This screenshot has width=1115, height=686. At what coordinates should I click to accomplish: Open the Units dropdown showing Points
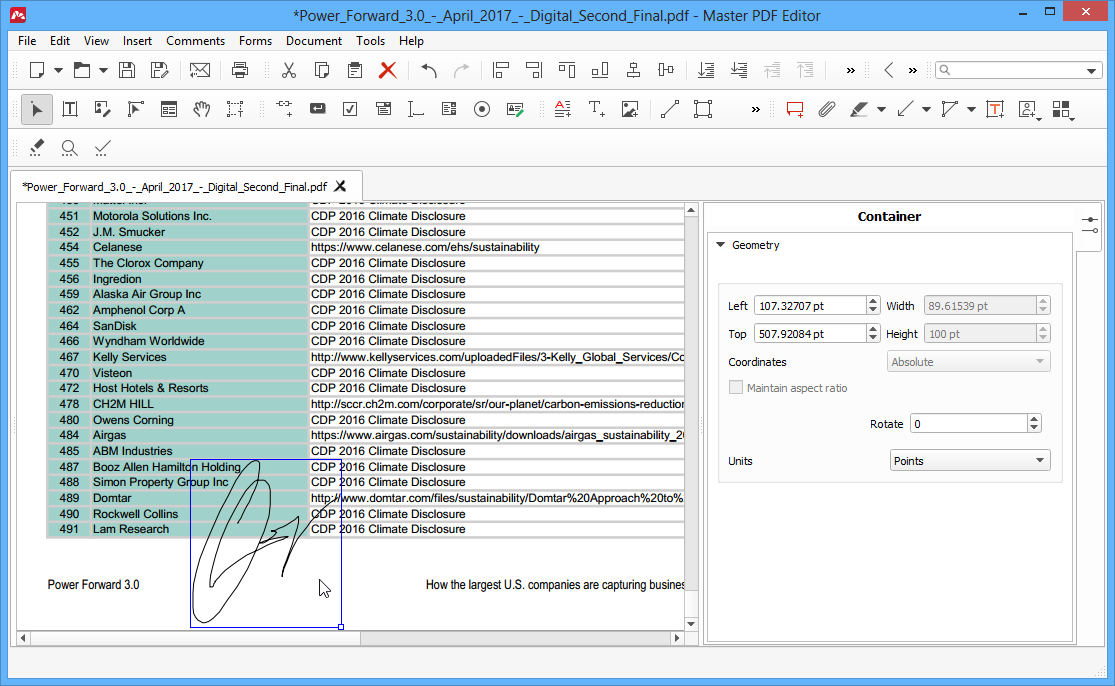click(970, 461)
